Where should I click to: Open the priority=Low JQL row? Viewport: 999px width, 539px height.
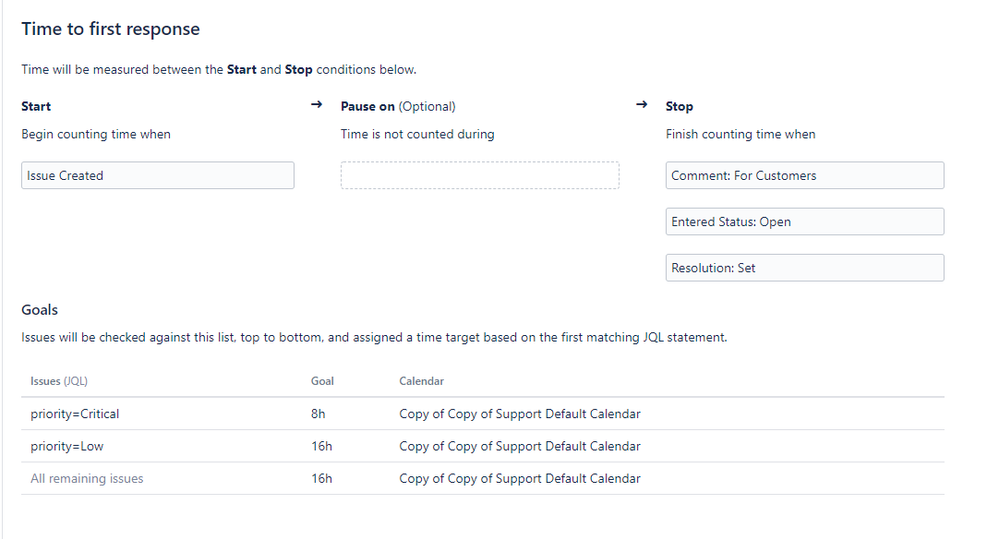pyautogui.click(x=482, y=446)
